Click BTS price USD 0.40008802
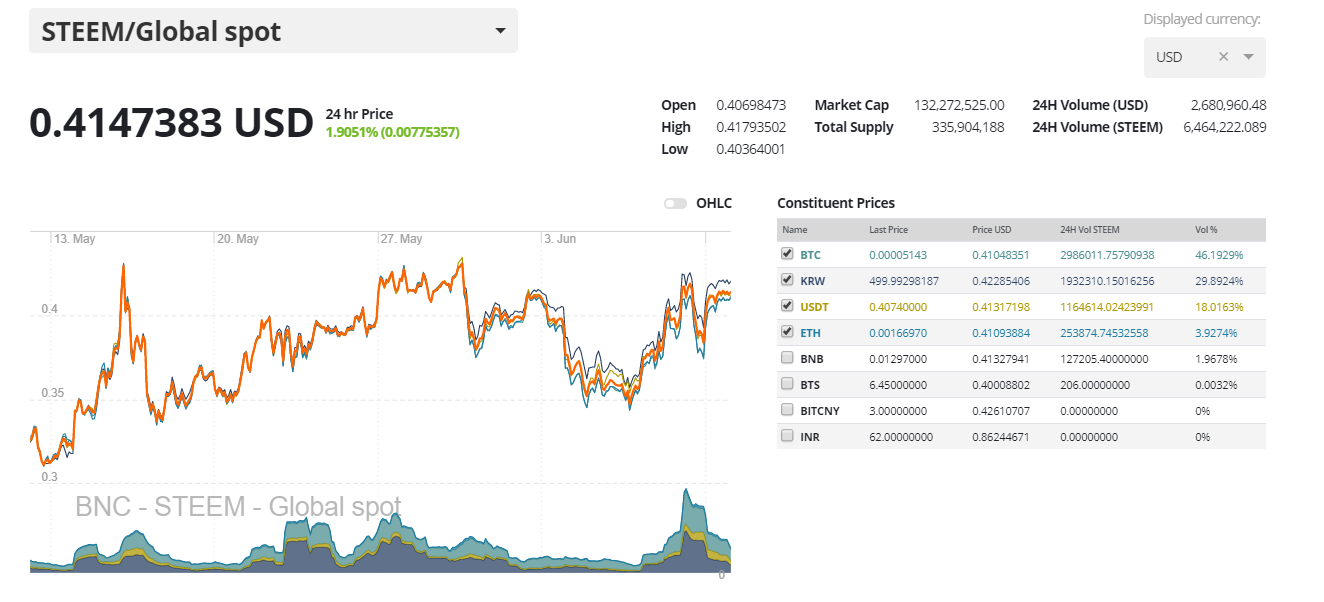Viewport: 1324px width, 602px height. (x=1001, y=384)
